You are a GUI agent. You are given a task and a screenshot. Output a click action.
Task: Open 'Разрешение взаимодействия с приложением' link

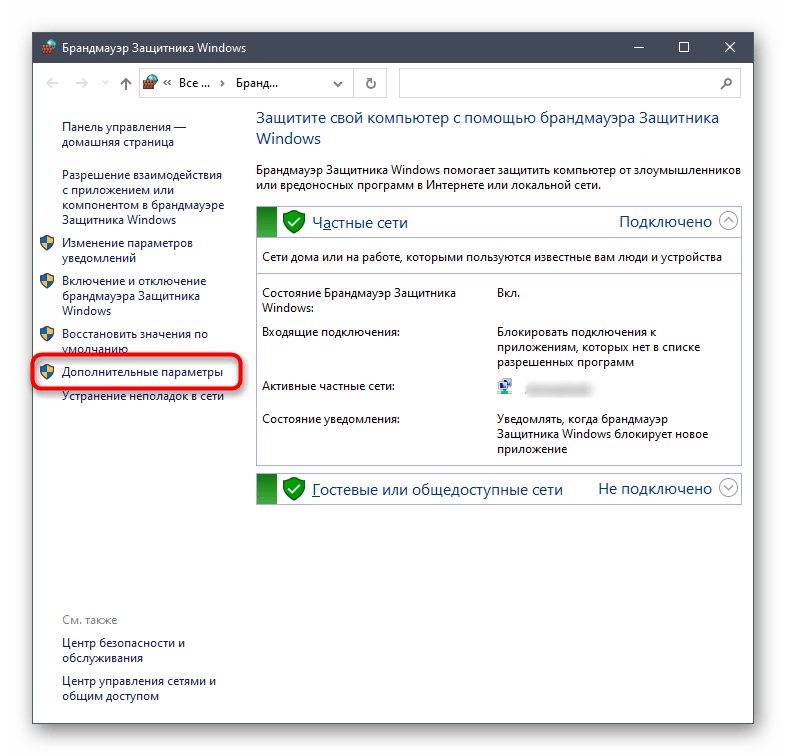pyautogui.click(x=143, y=198)
